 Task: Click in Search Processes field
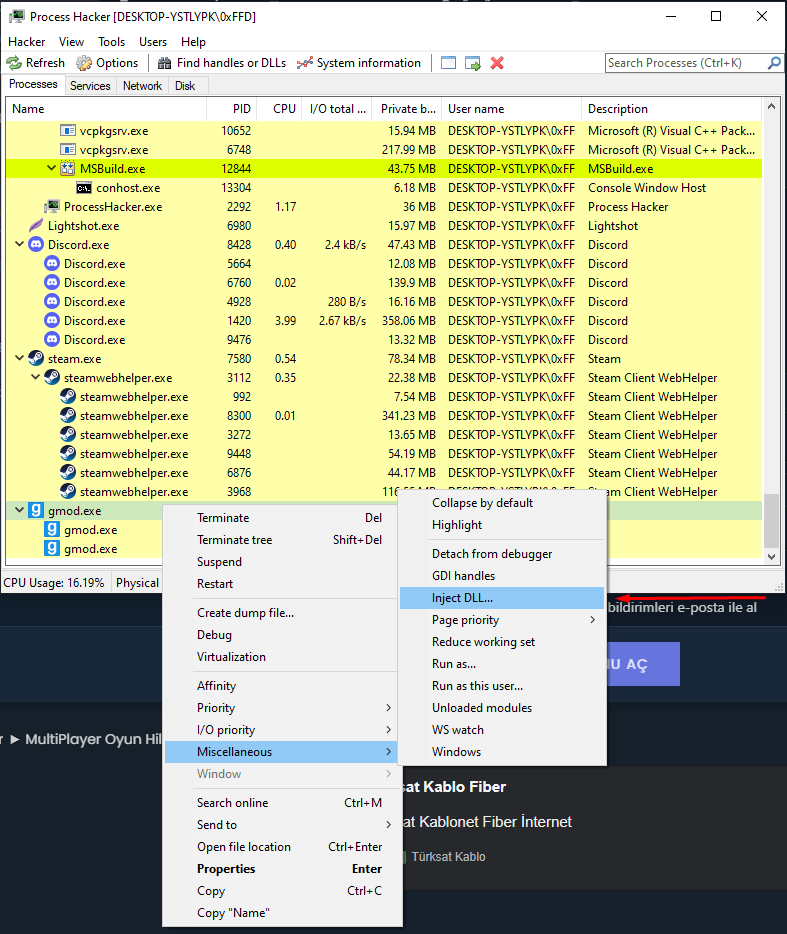coord(686,63)
